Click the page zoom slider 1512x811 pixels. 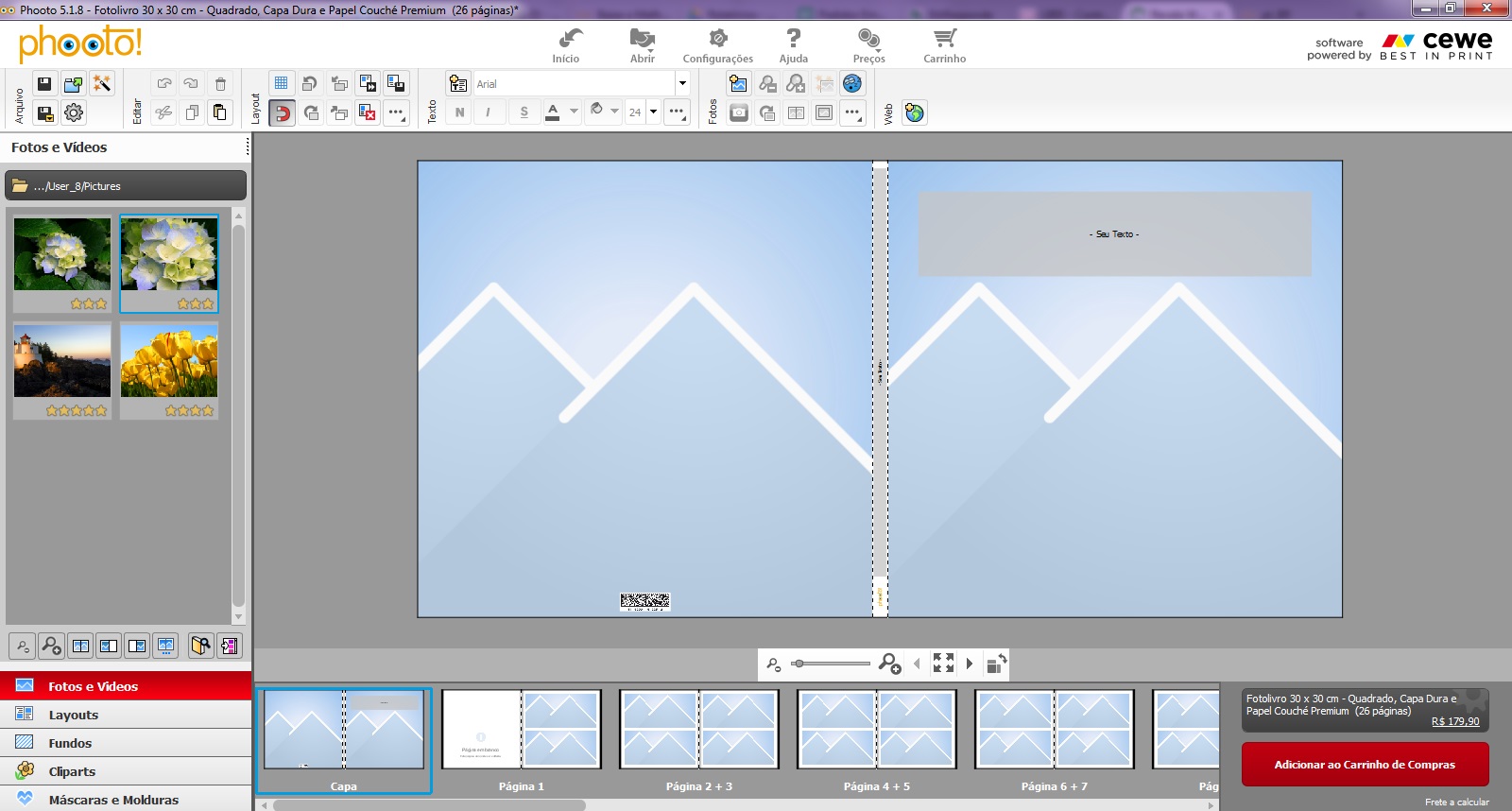(830, 664)
